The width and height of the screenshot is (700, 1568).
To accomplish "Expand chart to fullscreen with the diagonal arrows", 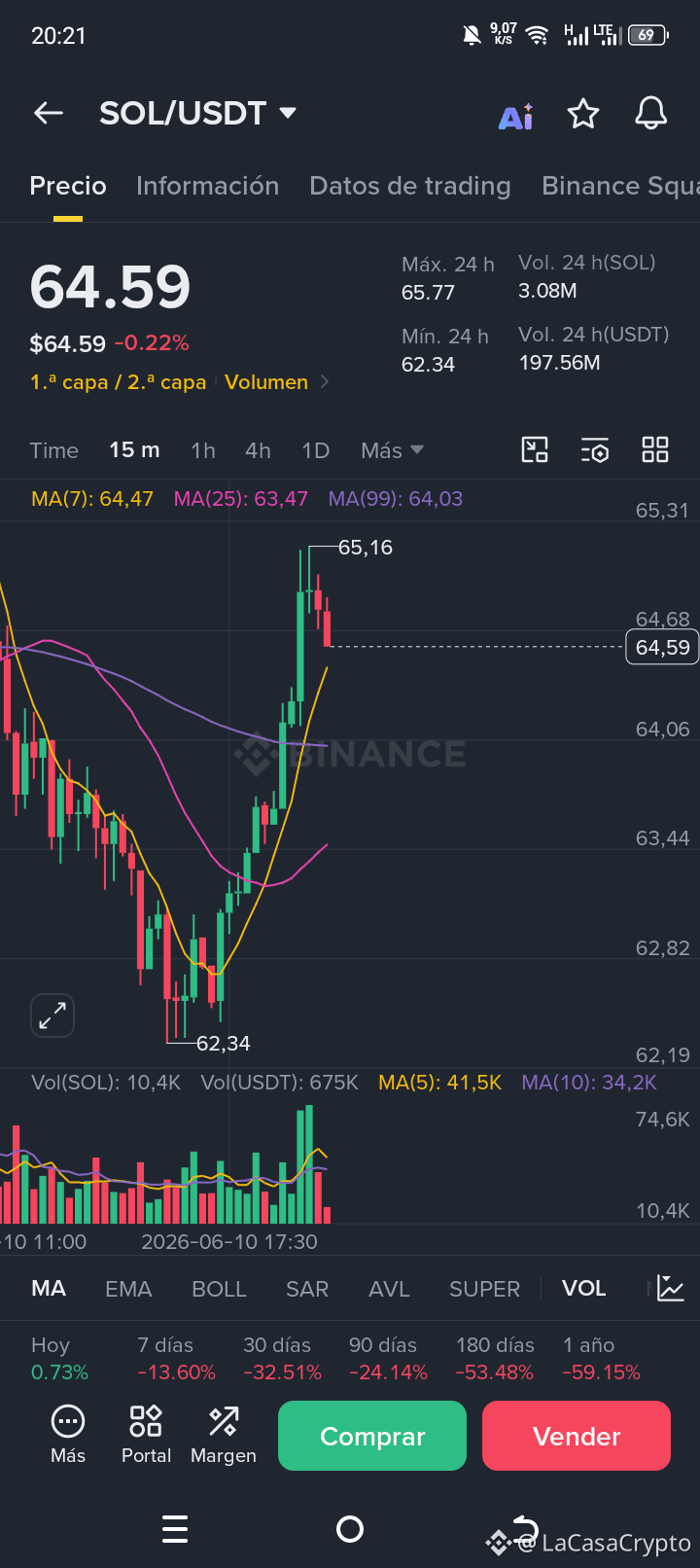I will tap(52, 1016).
